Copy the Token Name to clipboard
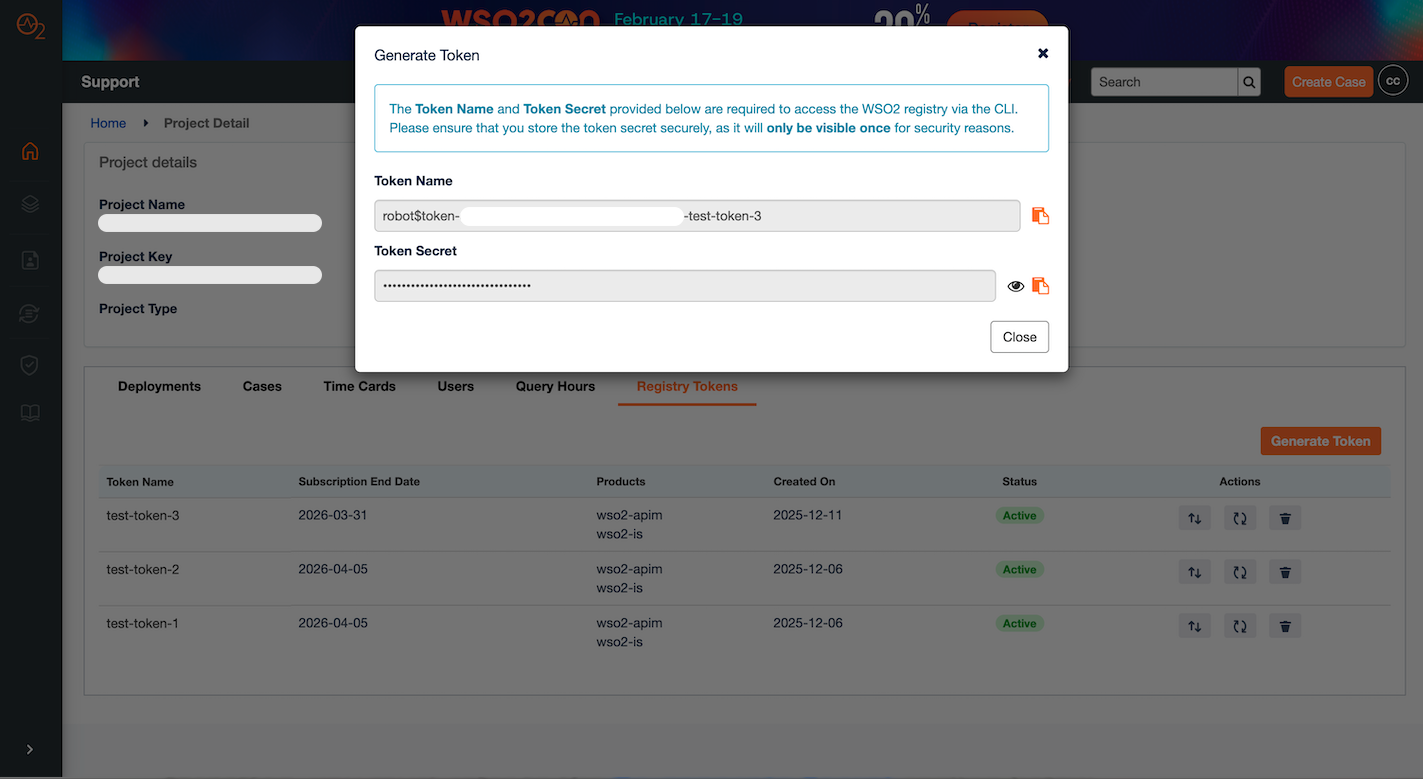Image resolution: width=1423 pixels, height=779 pixels. click(x=1040, y=215)
